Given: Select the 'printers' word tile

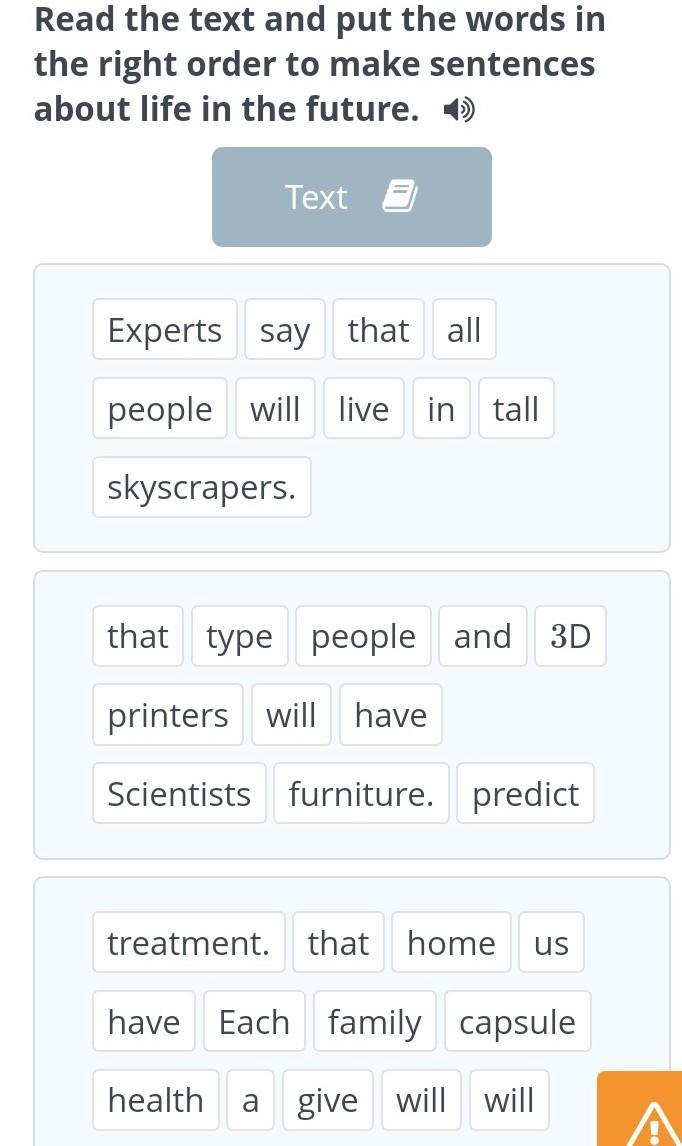Looking at the screenshot, I should (168, 715).
